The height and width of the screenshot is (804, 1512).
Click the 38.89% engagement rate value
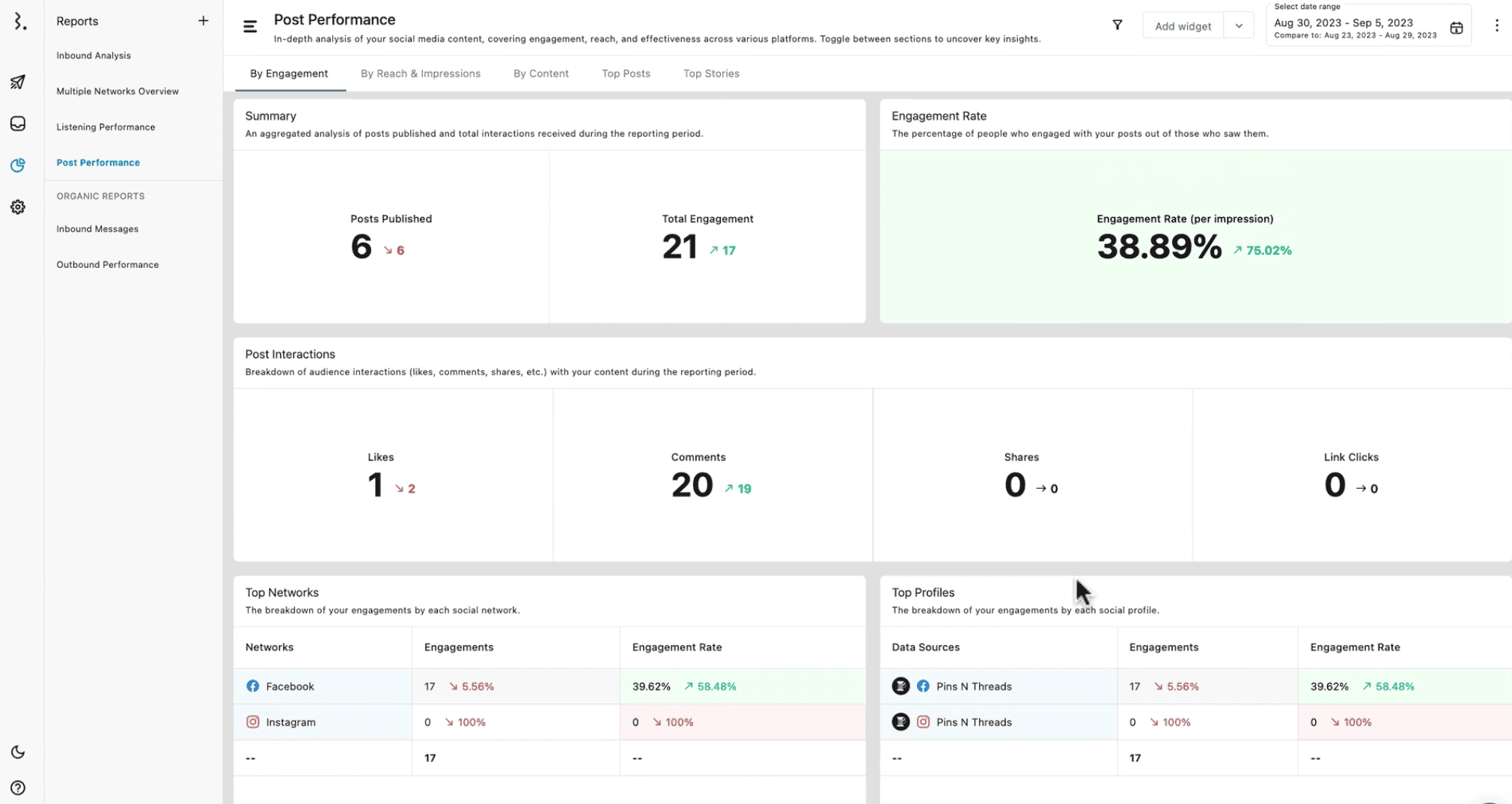1159,247
